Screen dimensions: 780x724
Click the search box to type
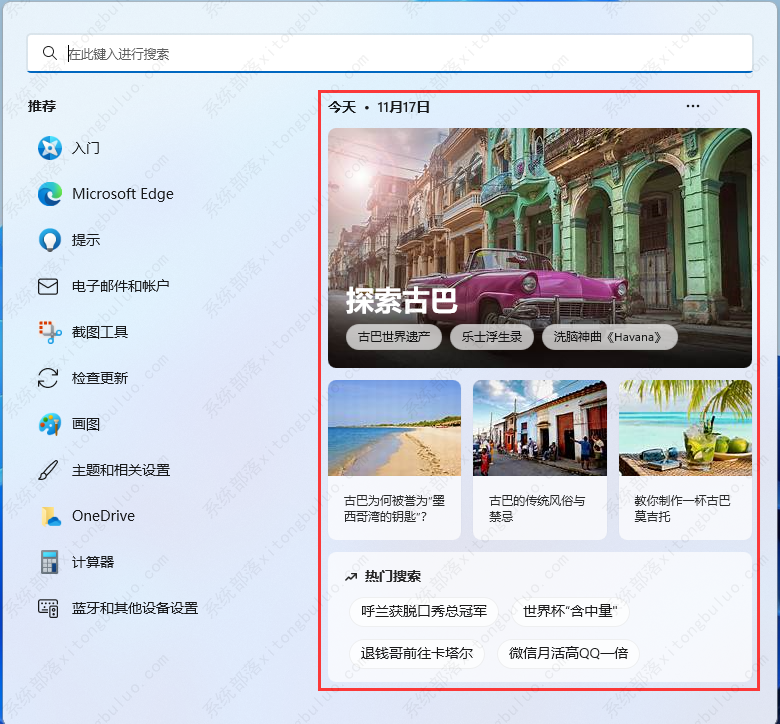coord(400,54)
